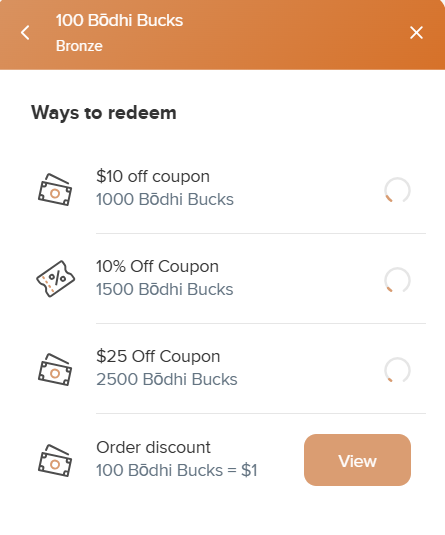The width and height of the screenshot is (445, 535).
Task: Click the cash icon beside $10 off coupon
Action: [x=55, y=189]
